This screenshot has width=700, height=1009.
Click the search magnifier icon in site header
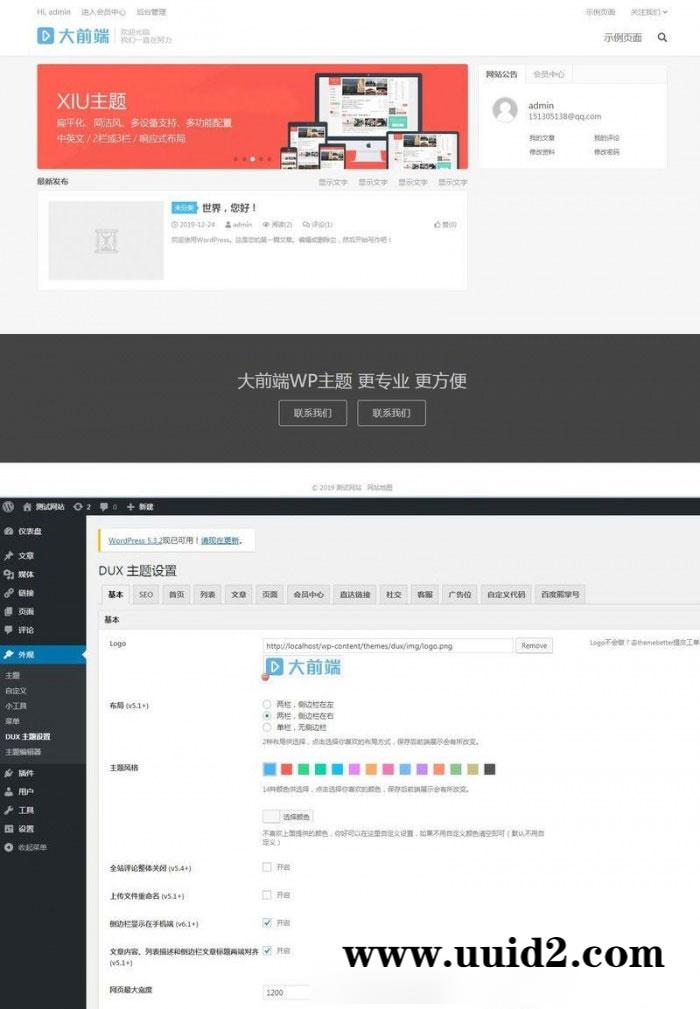point(662,37)
